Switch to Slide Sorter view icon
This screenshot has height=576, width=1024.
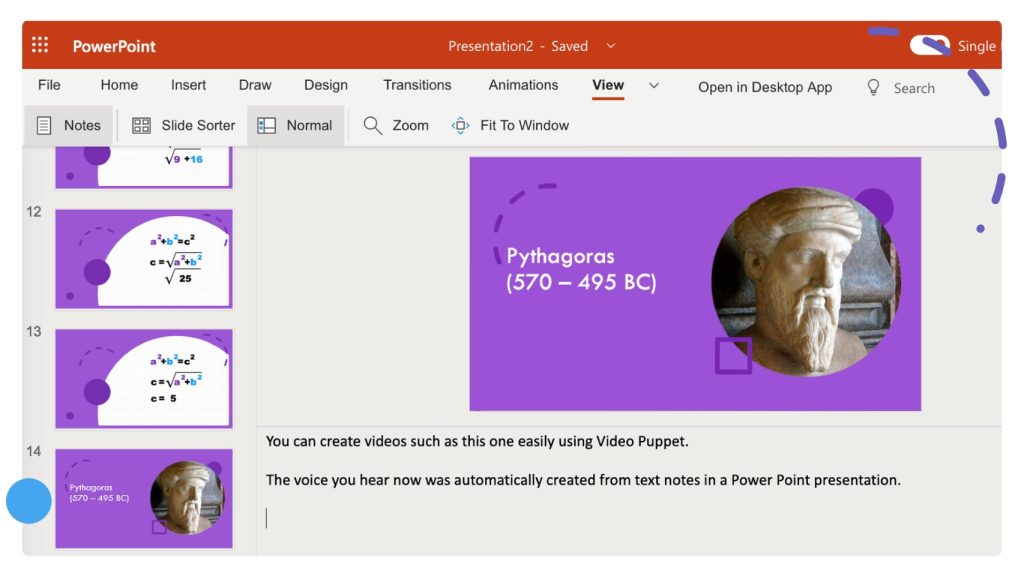click(141, 125)
